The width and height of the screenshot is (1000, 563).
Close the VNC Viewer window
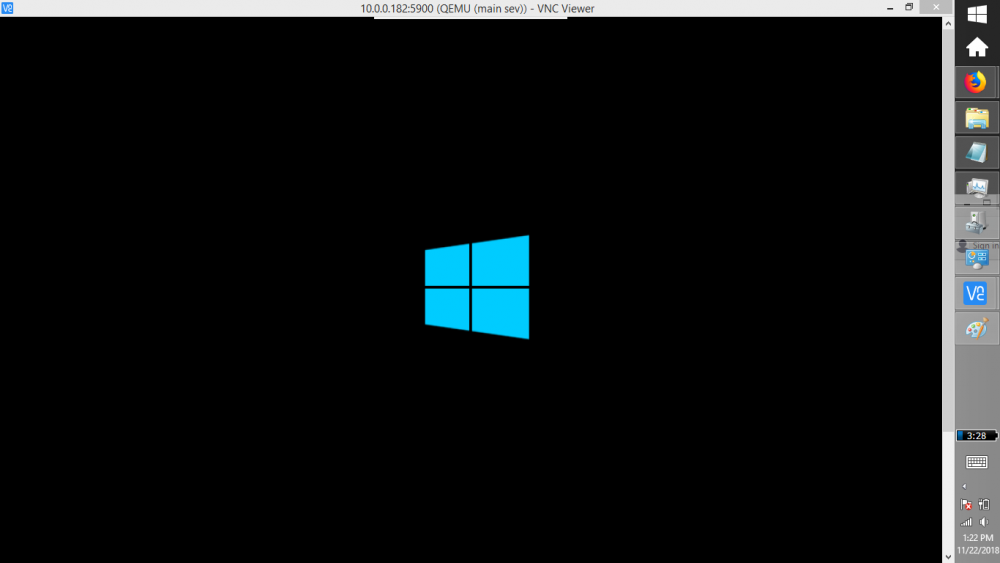[x=936, y=7]
